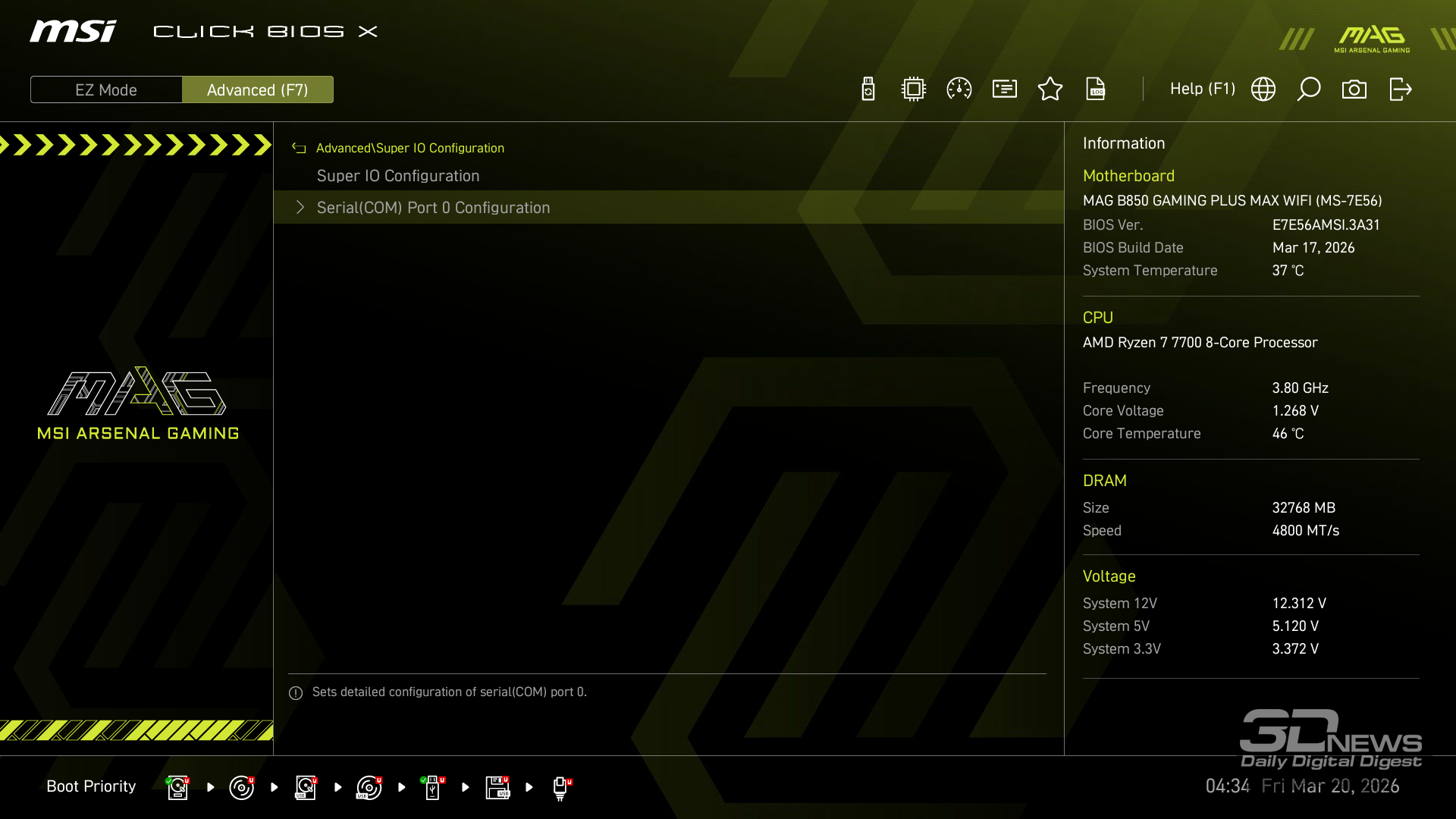
Task: Take a screenshot with camera icon
Action: (1354, 89)
